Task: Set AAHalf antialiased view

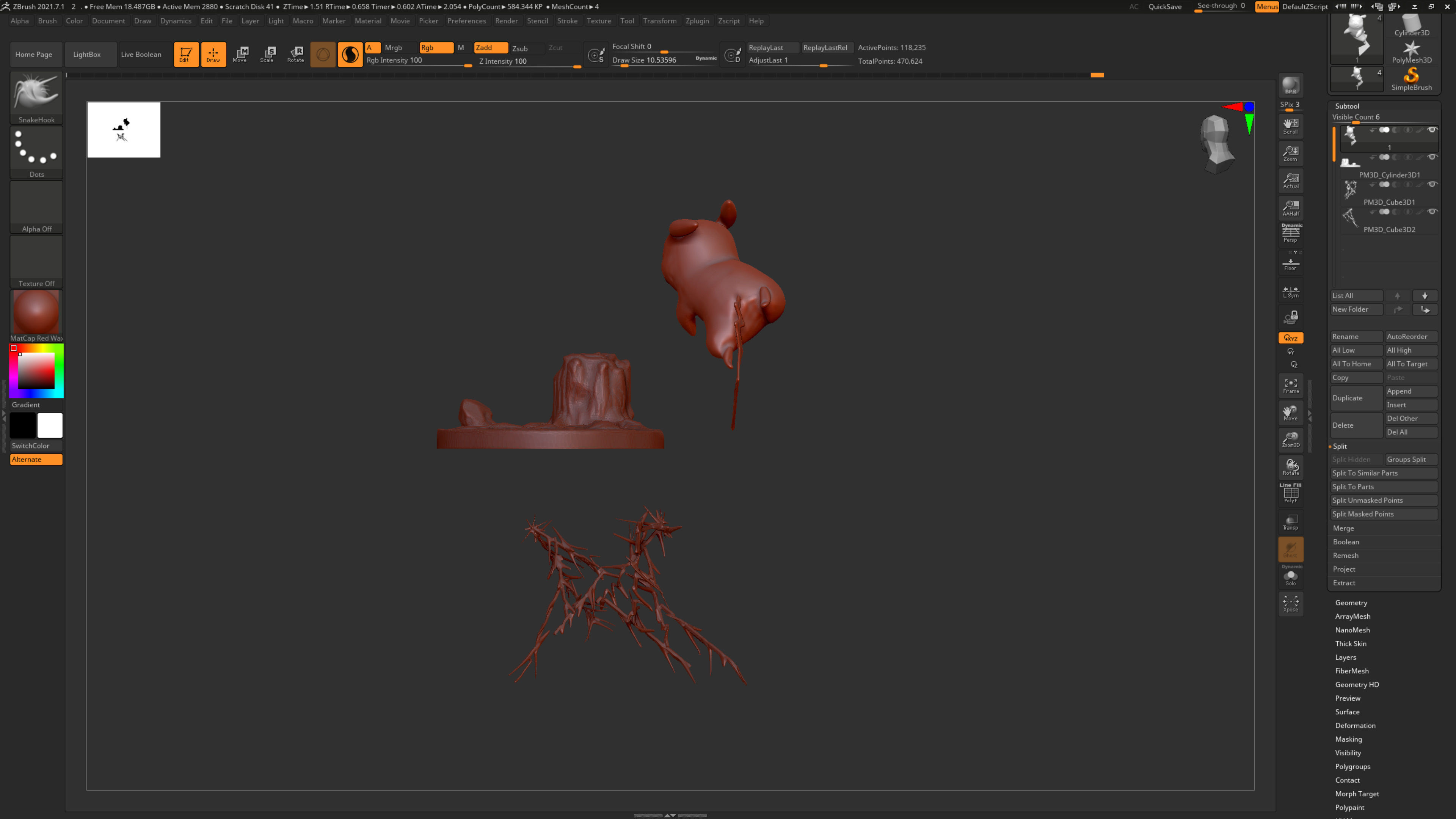Action: pos(1290,207)
